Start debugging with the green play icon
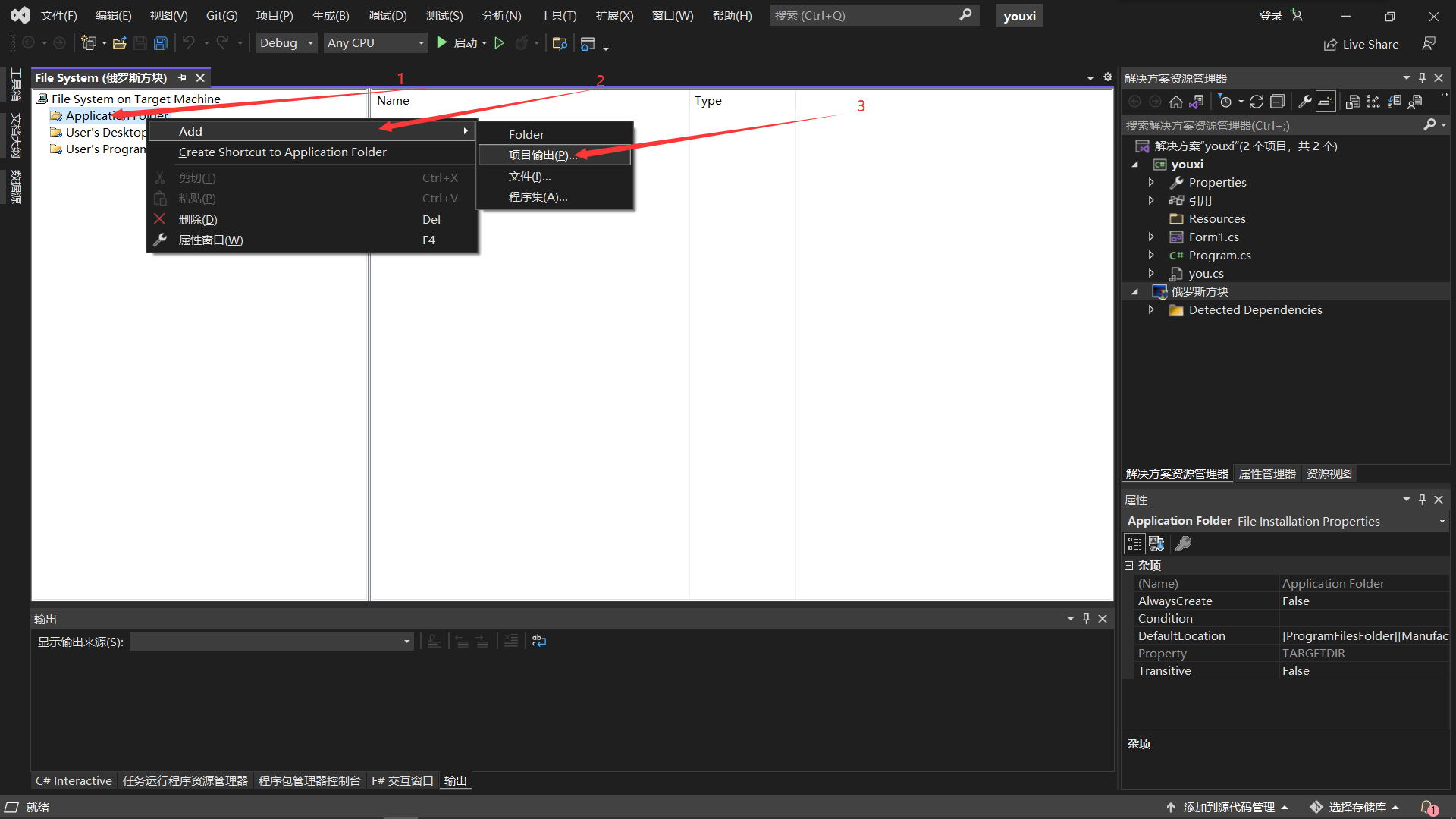The height and width of the screenshot is (819, 1456). click(x=442, y=43)
